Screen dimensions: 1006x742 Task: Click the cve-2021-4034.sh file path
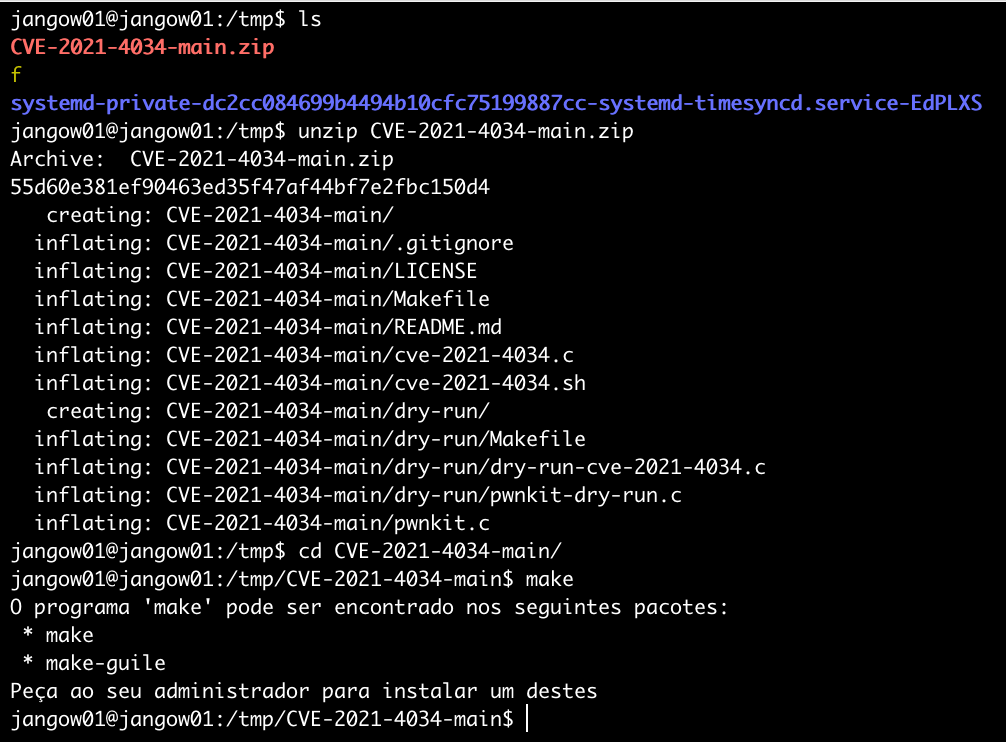(x=376, y=383)
